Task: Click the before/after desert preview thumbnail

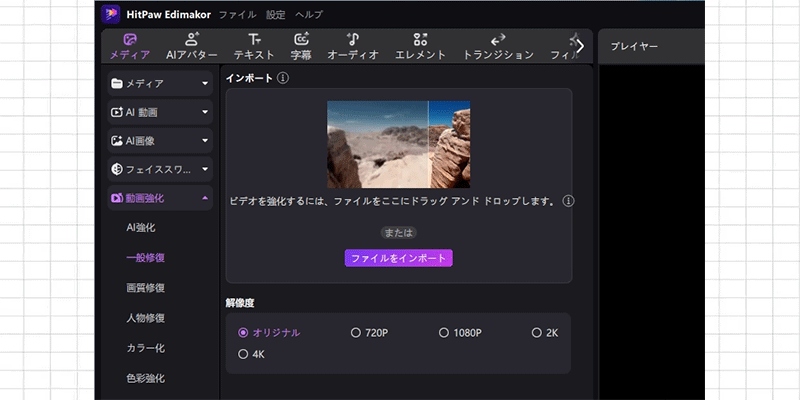Action: click(x=398, y=144)
